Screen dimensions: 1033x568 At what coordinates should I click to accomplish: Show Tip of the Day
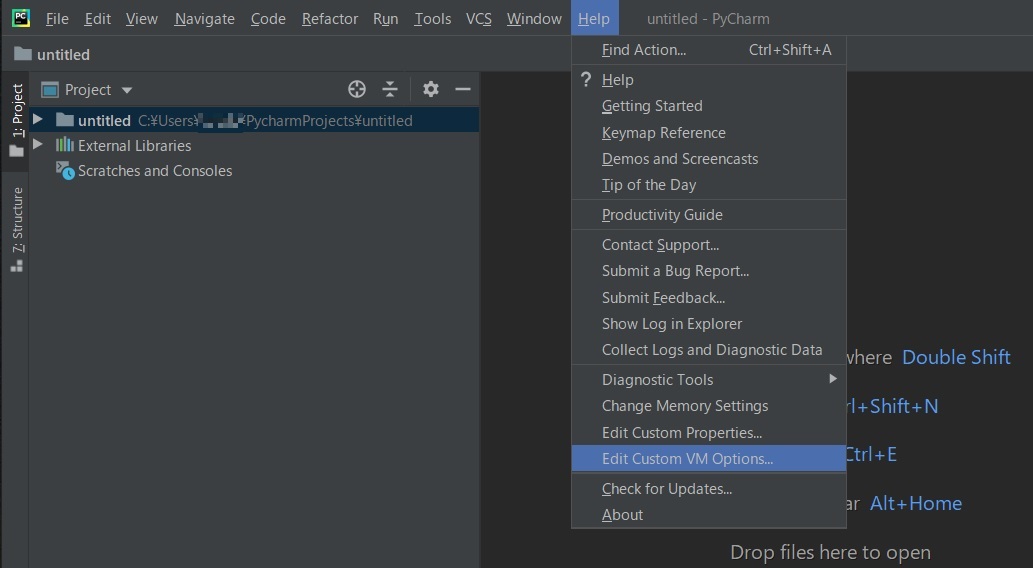pyautogui.click(x=709, y=185)
